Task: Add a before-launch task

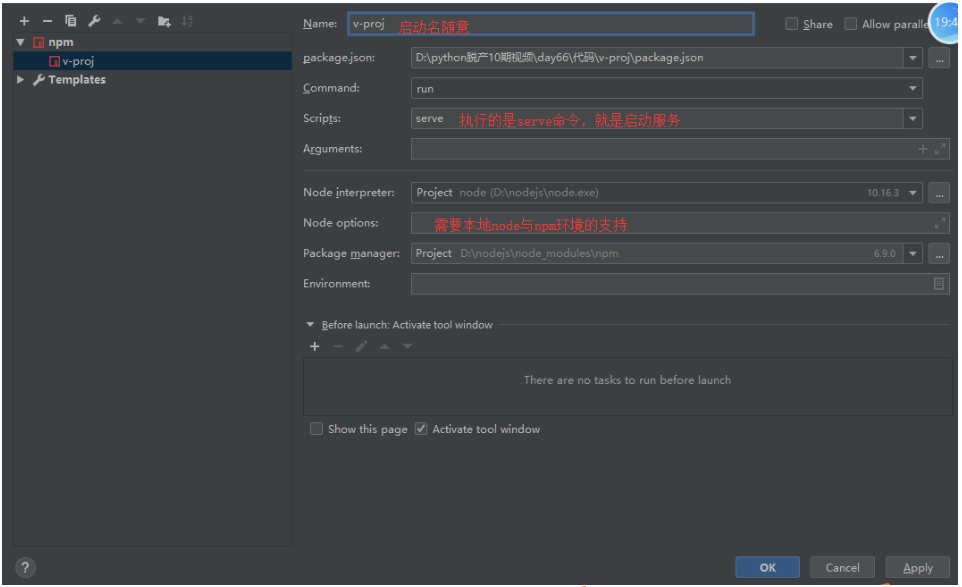Action: [x=315, y=347]
